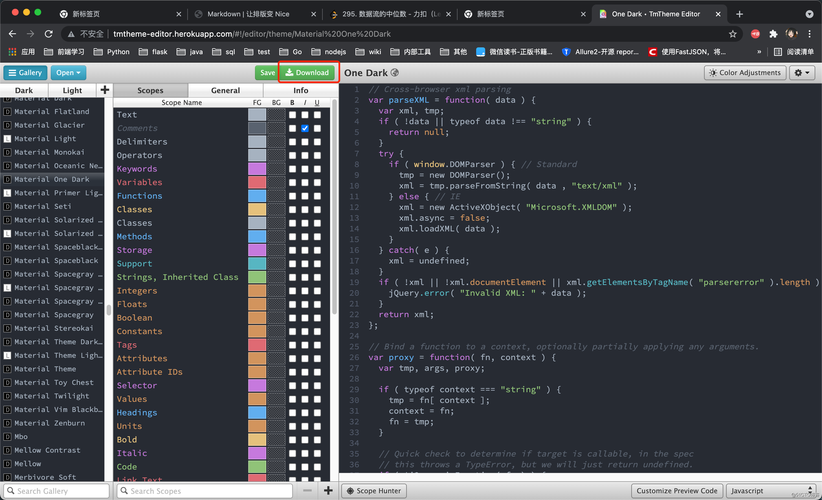Viewport: 822px width, 500px height.
Task: Enable underline checkbox for Tags scope
Action: click(317, 345)
